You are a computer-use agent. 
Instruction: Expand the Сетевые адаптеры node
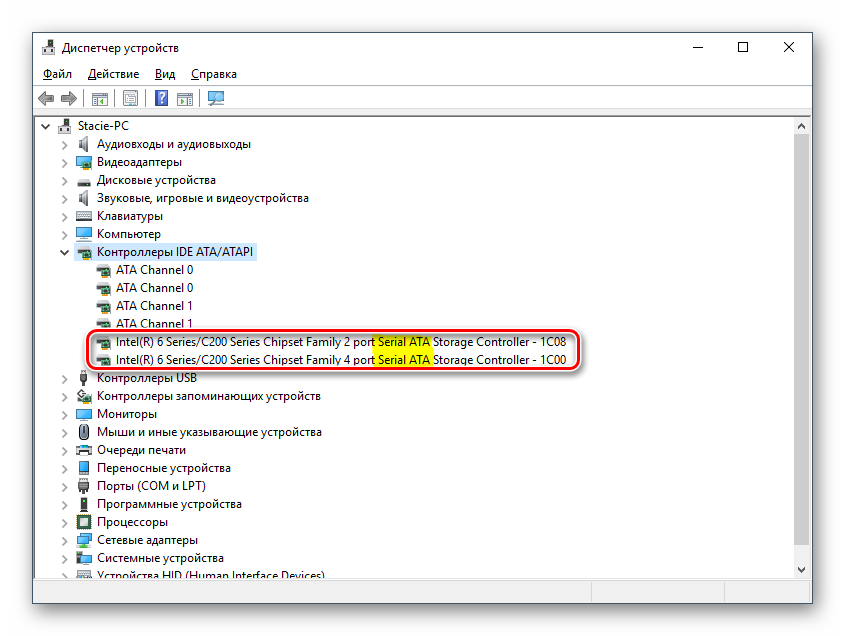point(65,541)
